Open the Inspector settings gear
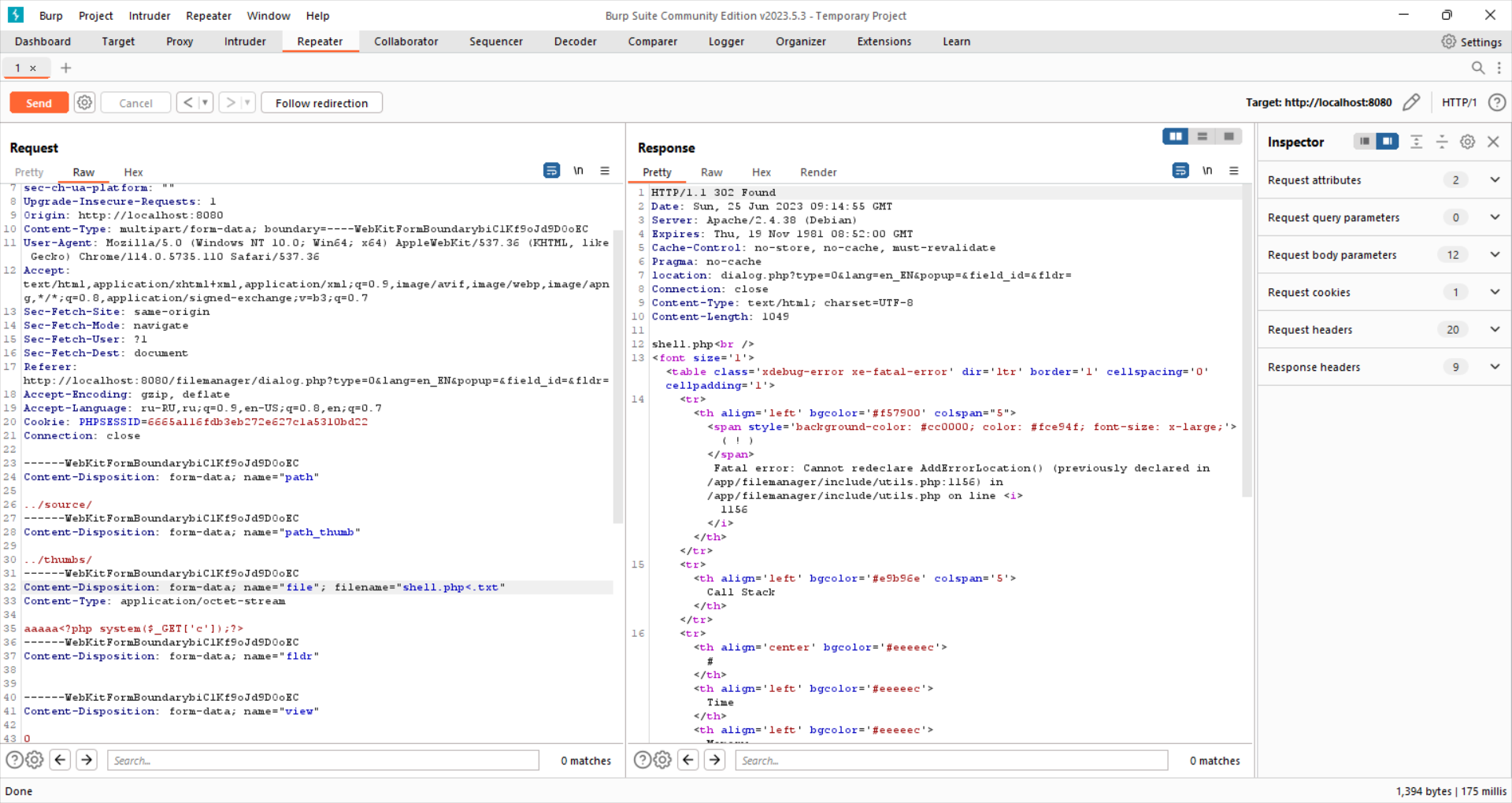Viewport: 1512px width, 803px height. 1468,142
